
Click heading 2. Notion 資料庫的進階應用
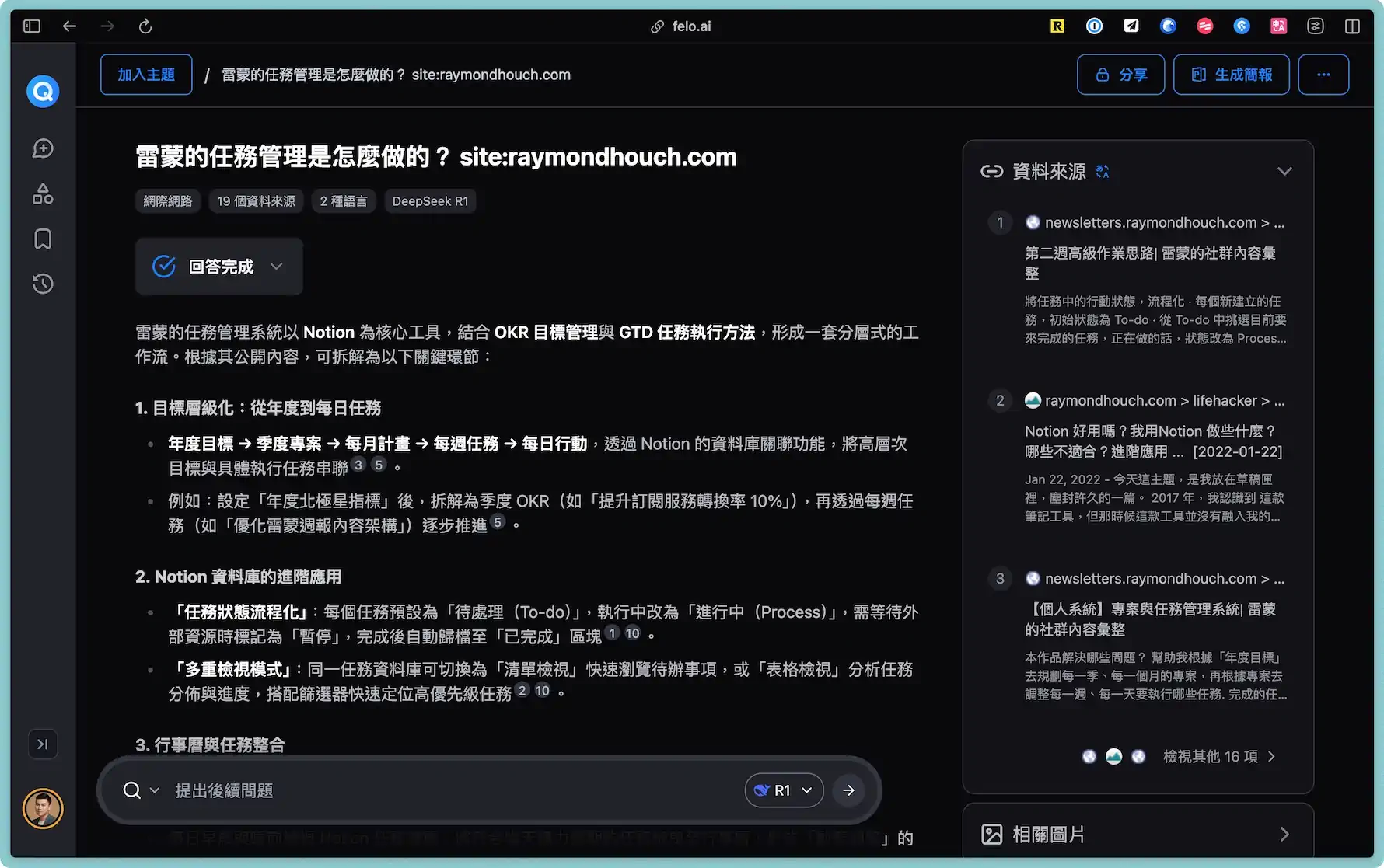click(239, 577)
